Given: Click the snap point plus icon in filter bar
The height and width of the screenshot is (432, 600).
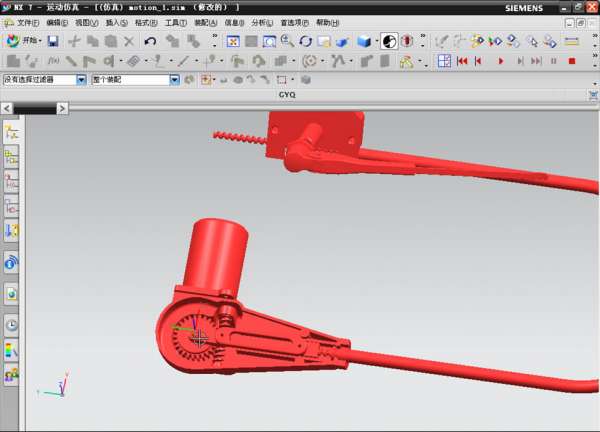Looking at the screenshot, I should coord(206,80).
